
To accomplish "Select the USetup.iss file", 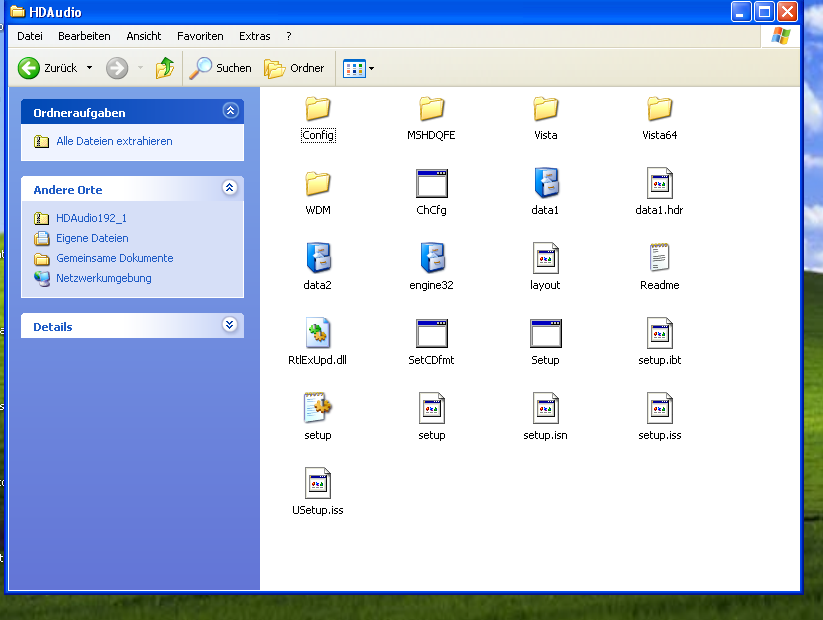I will [x=318, y=492].
